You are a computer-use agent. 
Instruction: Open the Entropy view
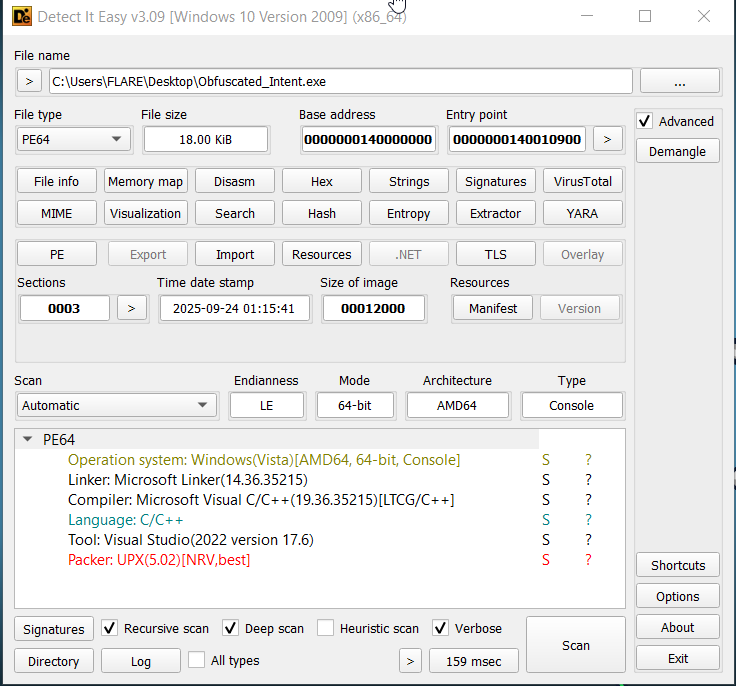[x=409, y=213]
